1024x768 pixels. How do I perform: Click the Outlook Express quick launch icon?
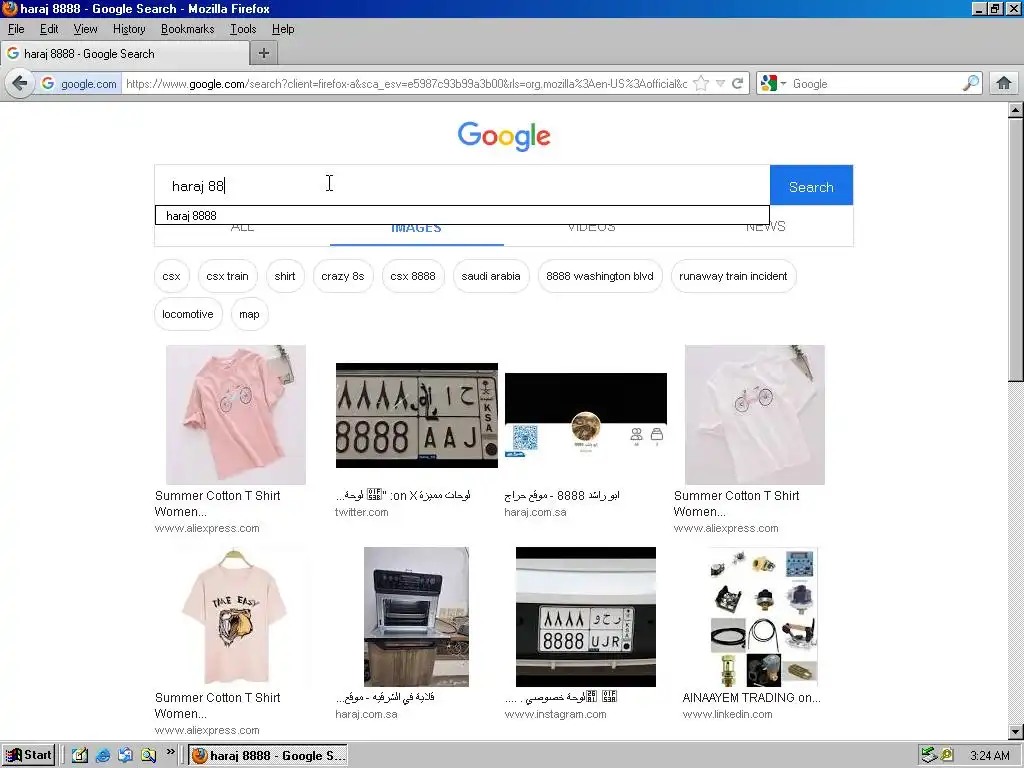click(x=125, y=756)
